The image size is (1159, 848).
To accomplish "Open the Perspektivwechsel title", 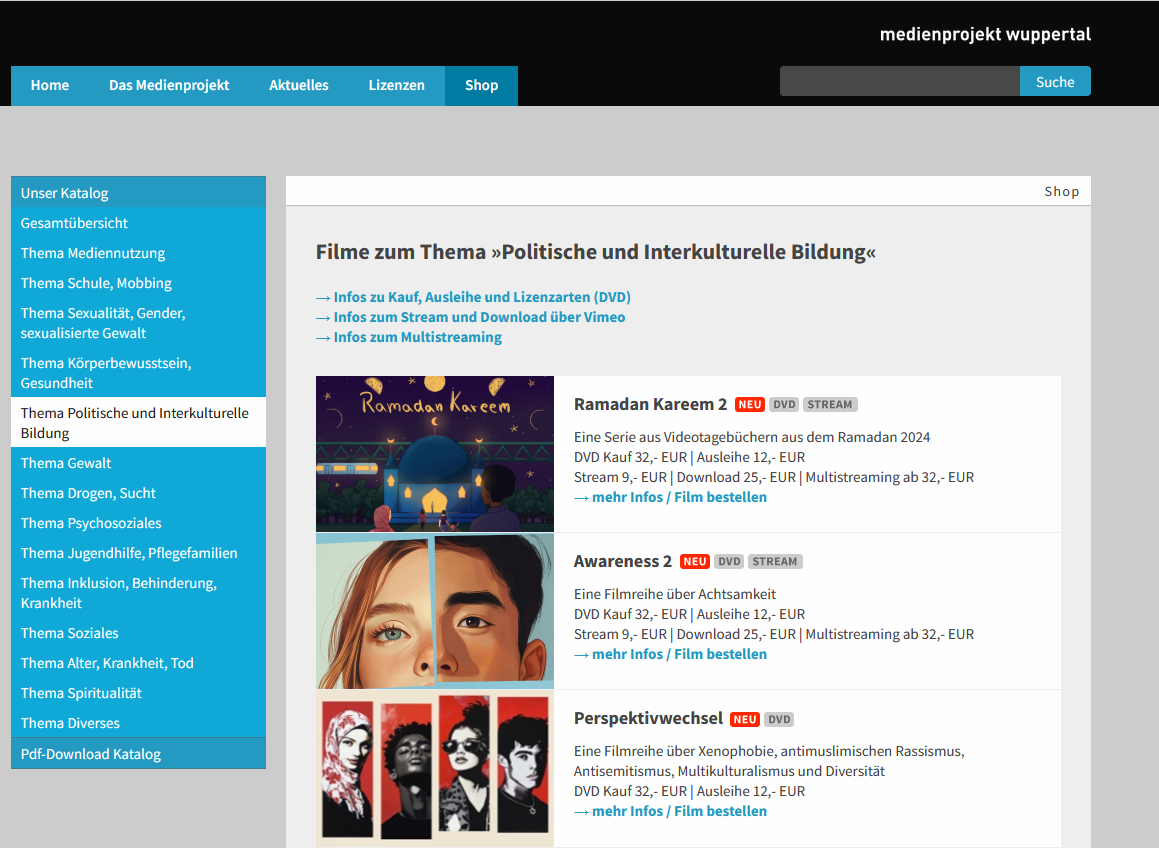I will pyautogui.click(x=648, y=719).
